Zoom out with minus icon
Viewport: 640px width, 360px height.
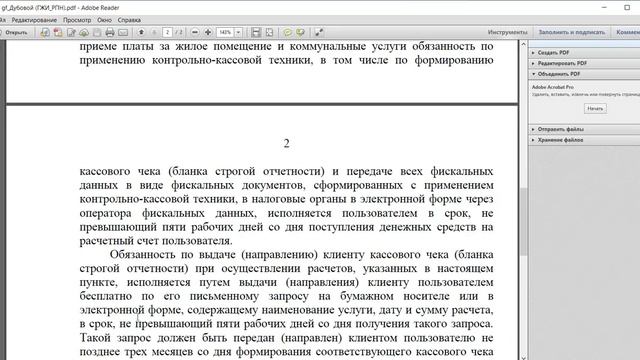(x=195, y=32)
